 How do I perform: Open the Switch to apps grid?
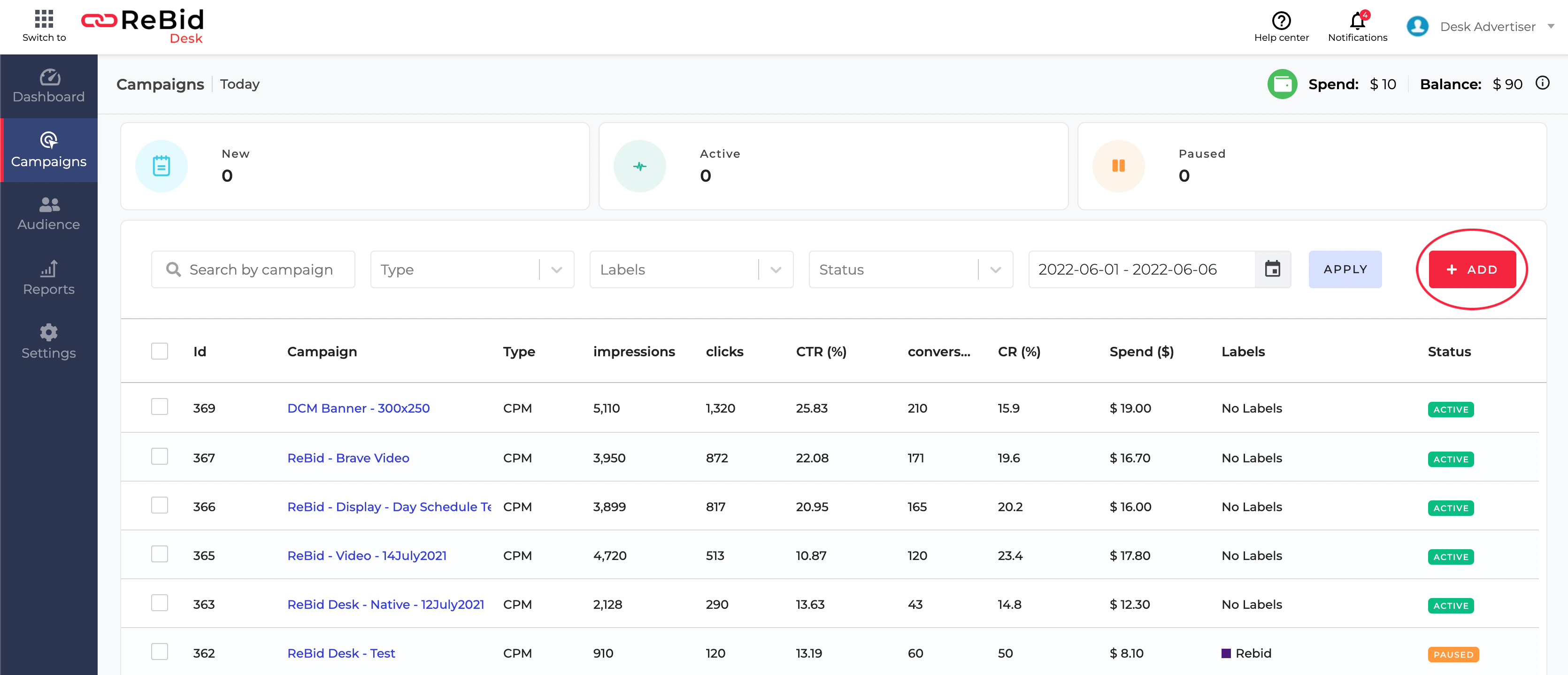tap(44, 19)
